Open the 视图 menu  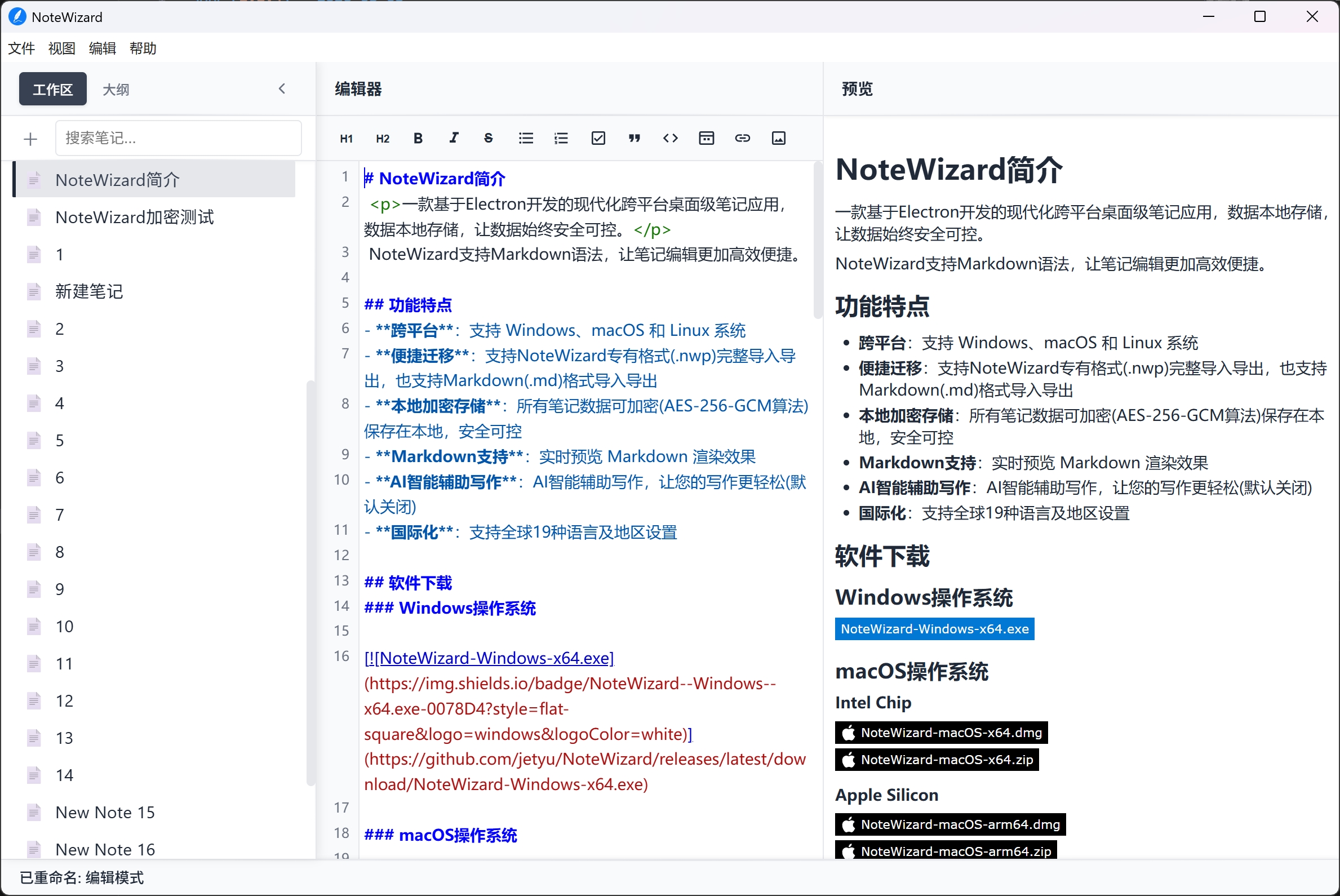click(62, 48)
